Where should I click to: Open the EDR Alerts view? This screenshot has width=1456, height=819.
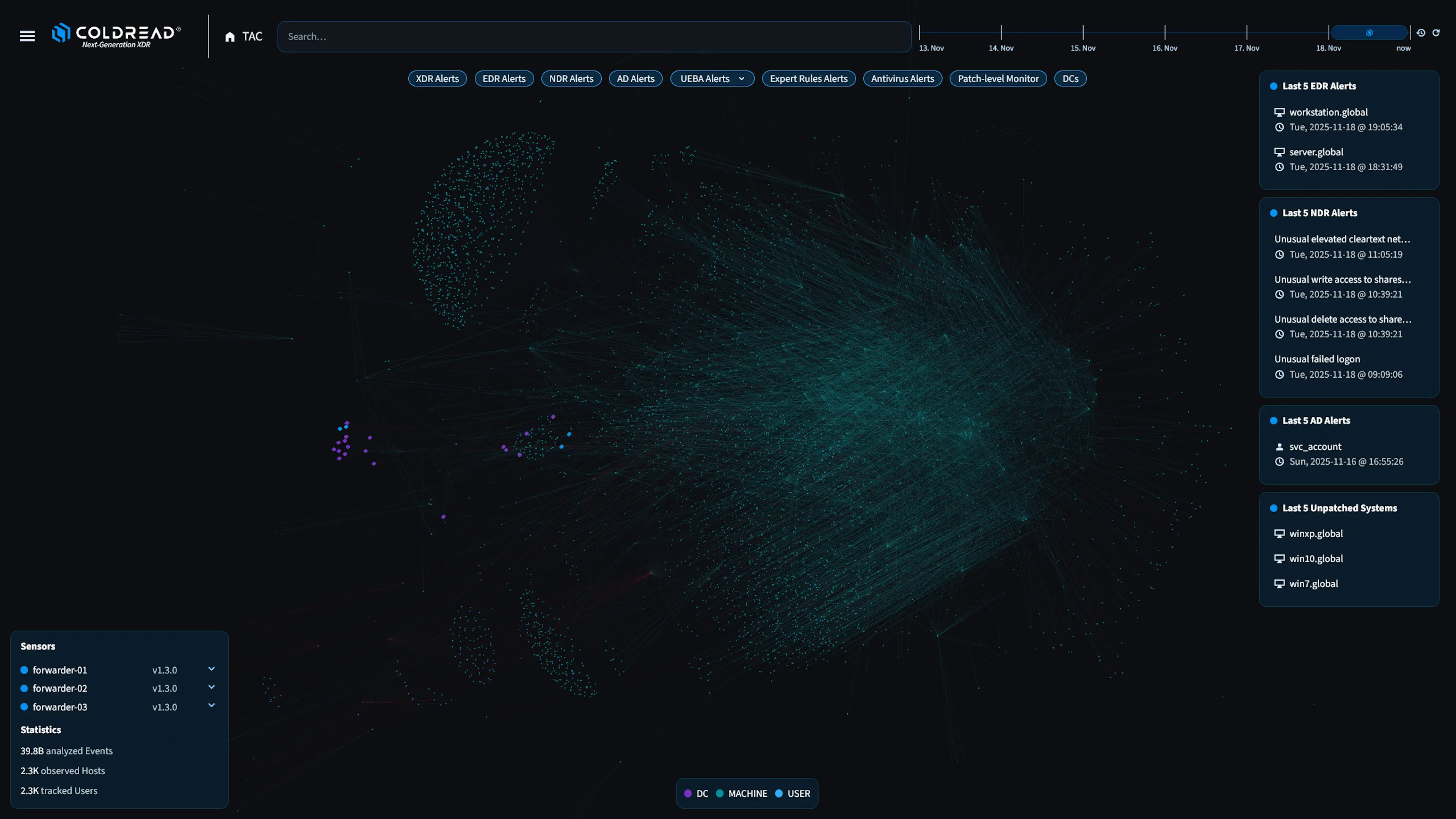click(x=504, y=78)
